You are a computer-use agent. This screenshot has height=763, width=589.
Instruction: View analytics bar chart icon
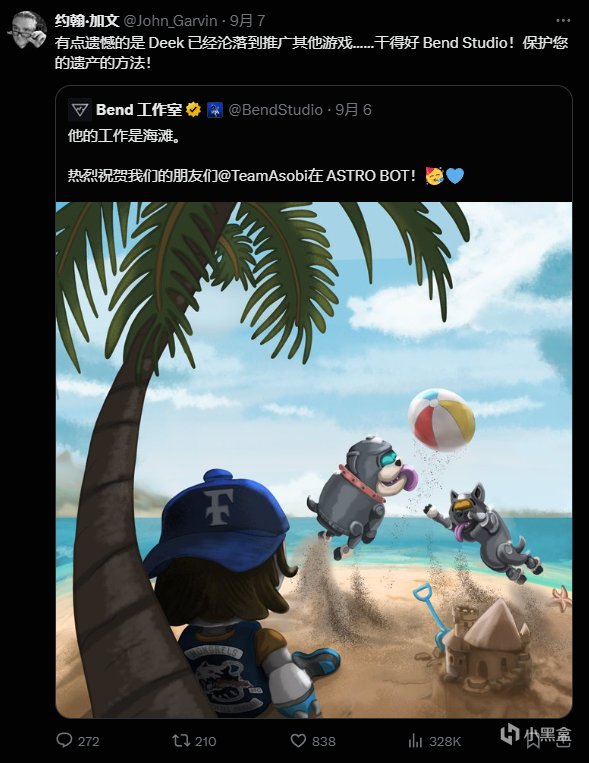pos(415,741)
